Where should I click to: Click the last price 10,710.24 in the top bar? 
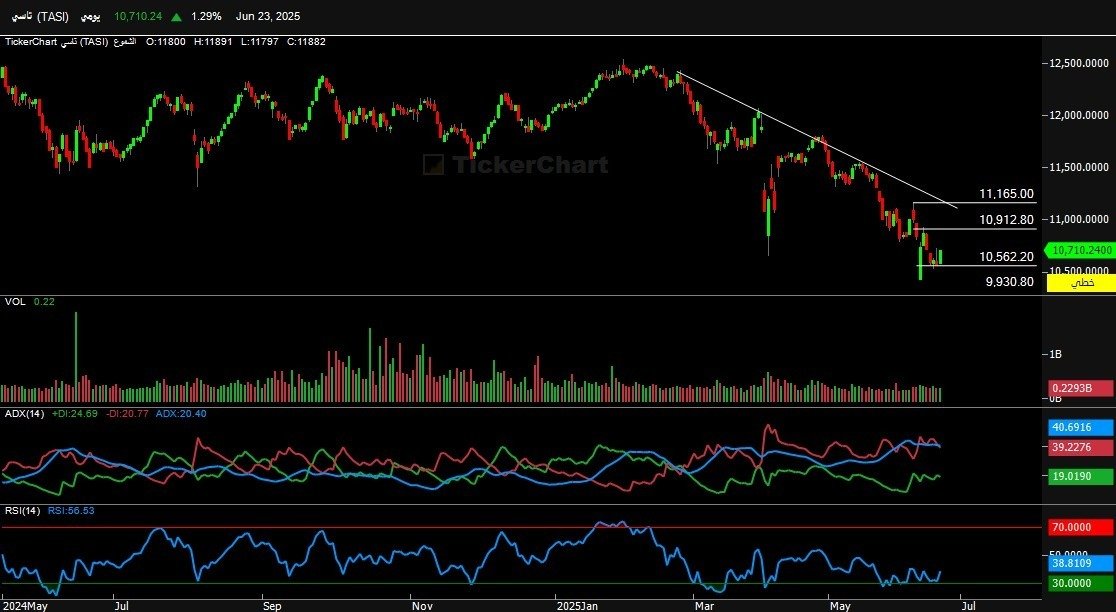[x=138, y=16]
